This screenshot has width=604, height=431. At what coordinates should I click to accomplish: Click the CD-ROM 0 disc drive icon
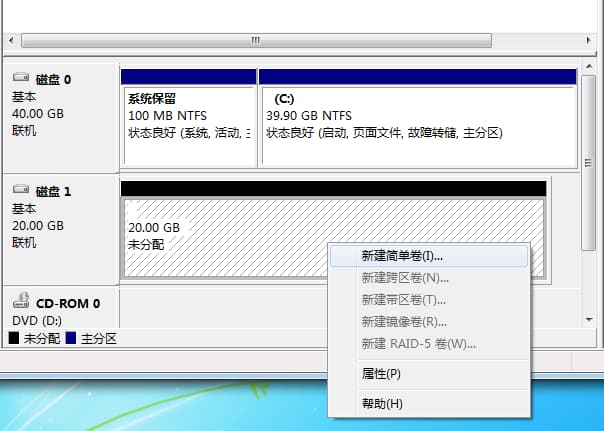click(x=21, y=301)
